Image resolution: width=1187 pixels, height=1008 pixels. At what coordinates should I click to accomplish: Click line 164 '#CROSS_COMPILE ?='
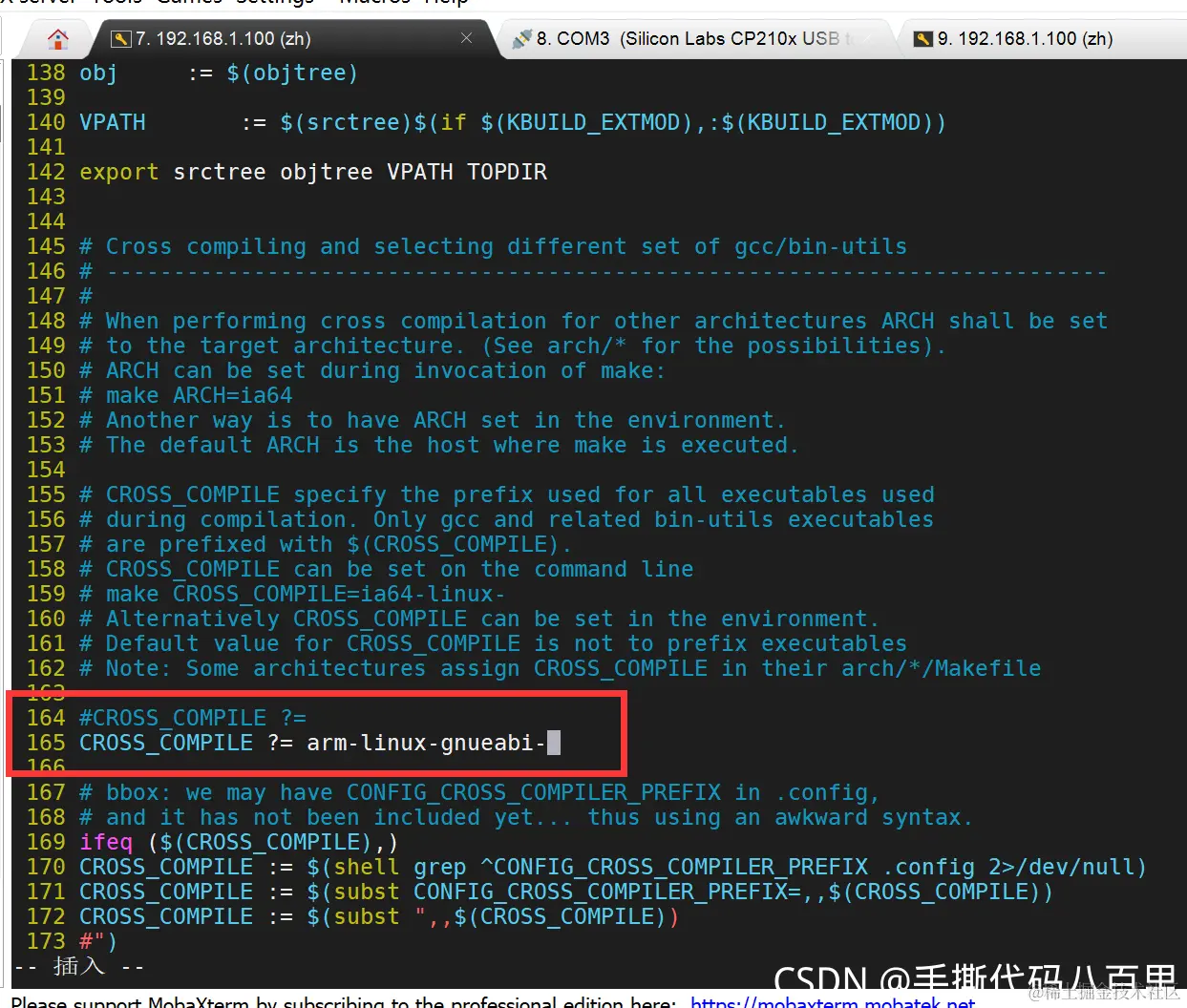[x=193, y=719]
